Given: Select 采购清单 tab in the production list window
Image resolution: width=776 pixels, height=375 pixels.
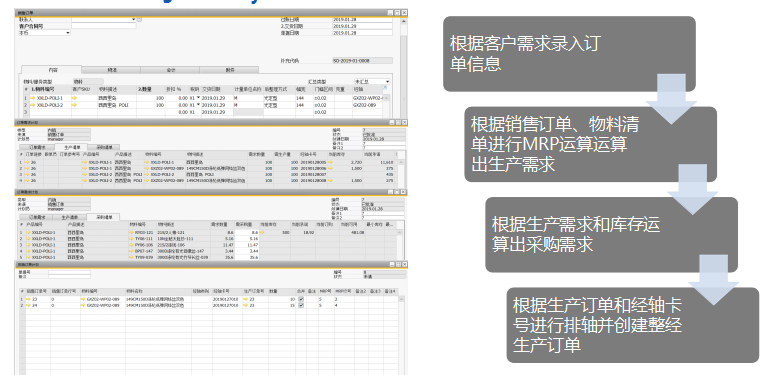Looking at the screenshot, I should (x=103, y=147).
